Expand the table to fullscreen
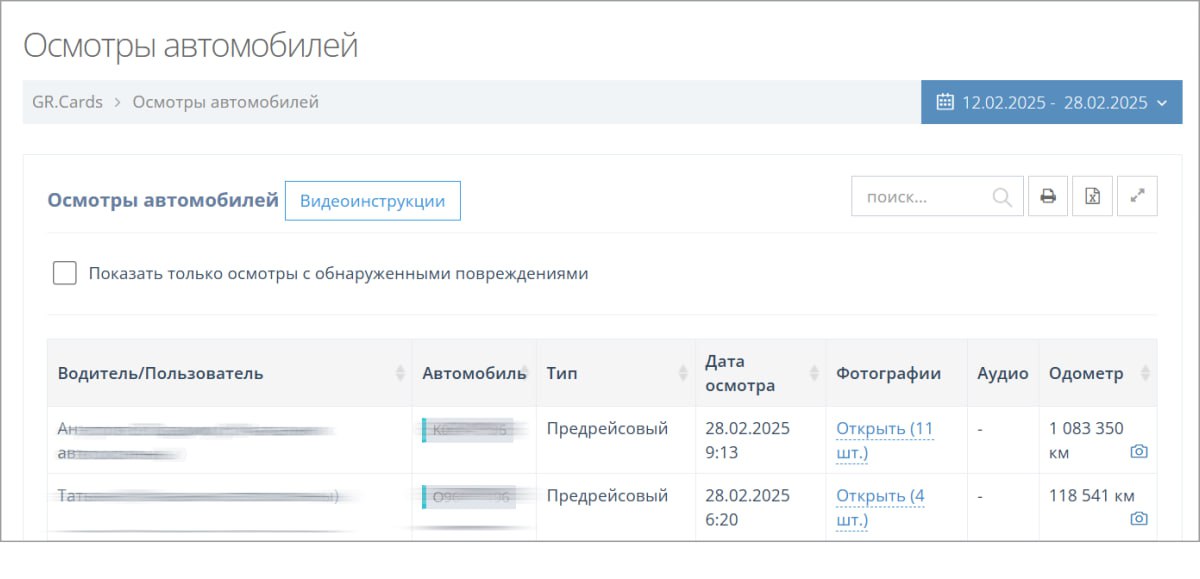 [x=1136, y=196]
